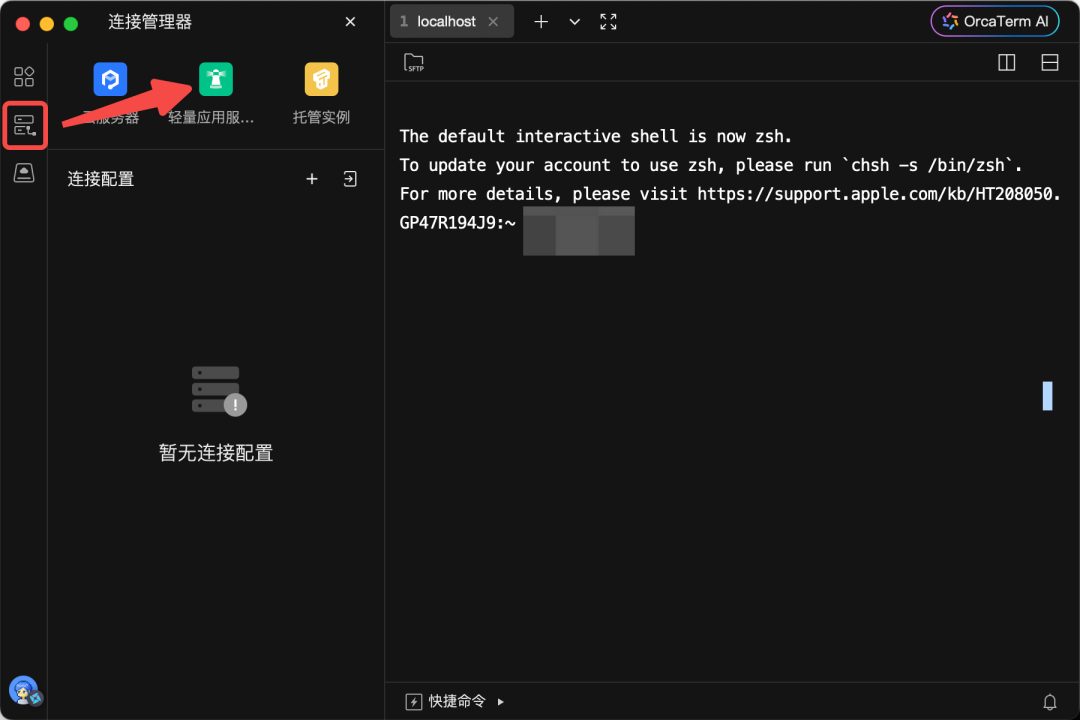Open the apps grid sidebar icon
The width and height of the screenshot is (1080, 720).
click(x=24, y=76)
